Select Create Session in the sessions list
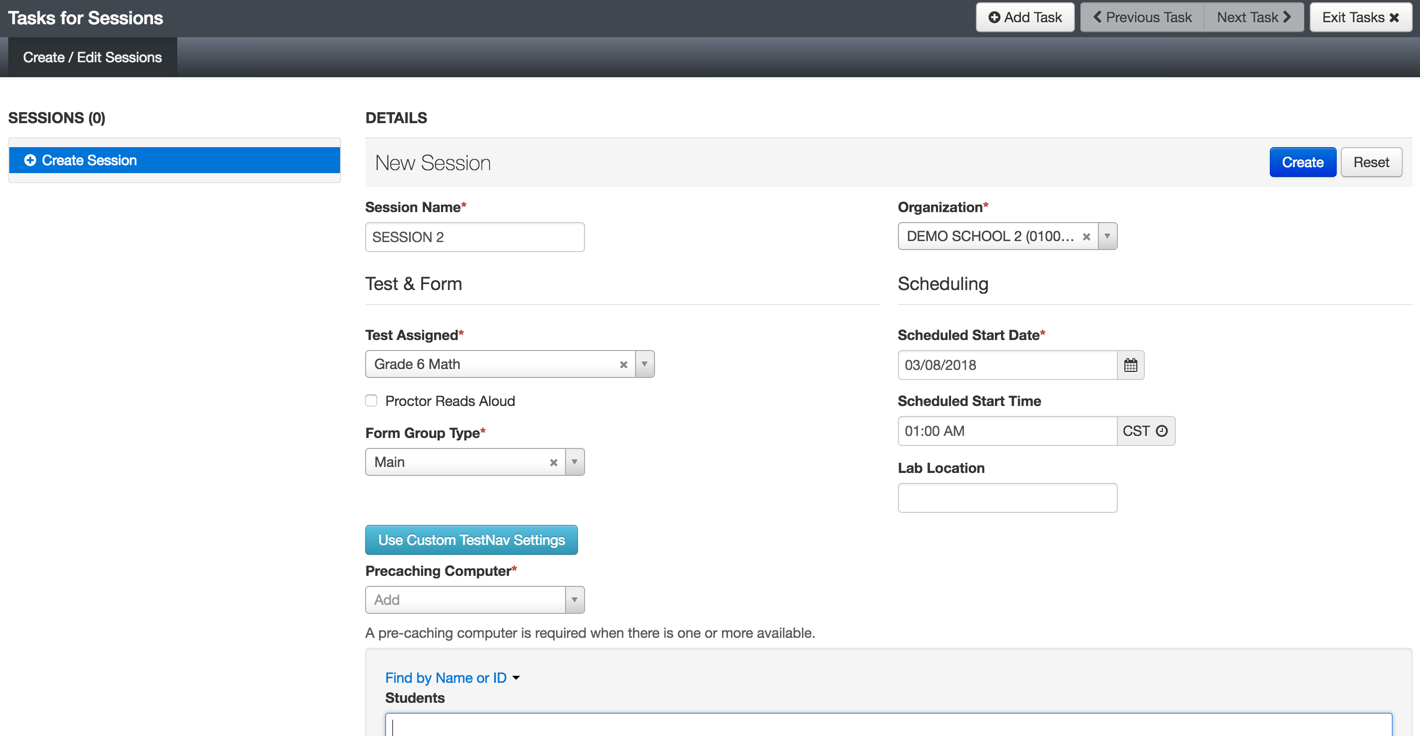Screen dimensions: 1420x736 click(174, 160)
